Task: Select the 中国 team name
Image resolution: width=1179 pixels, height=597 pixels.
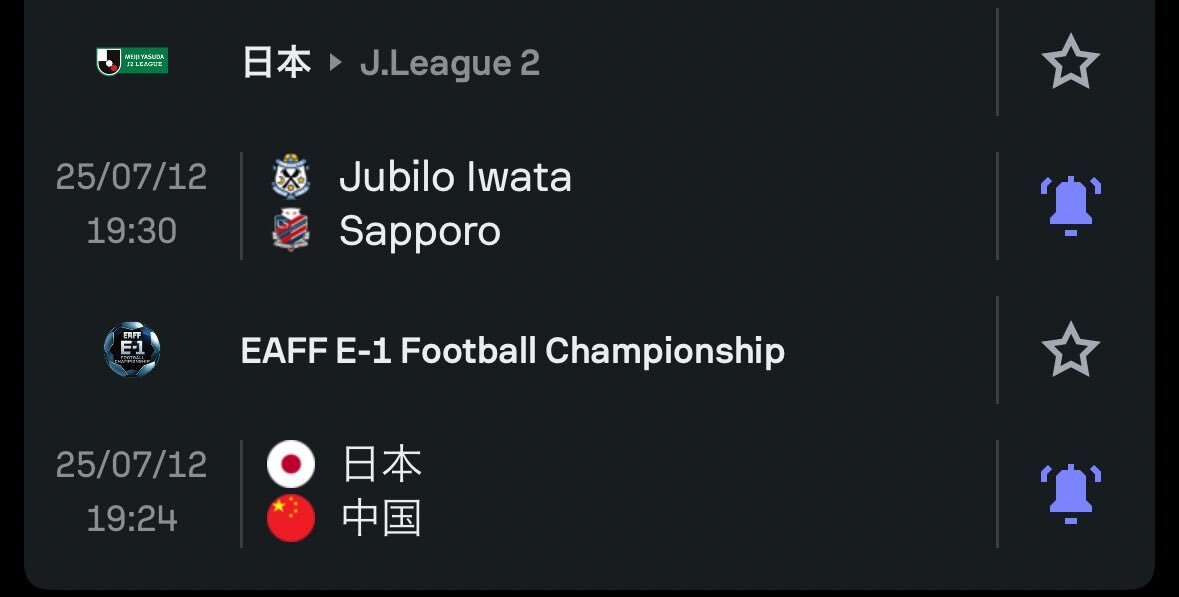Action: 381,518
